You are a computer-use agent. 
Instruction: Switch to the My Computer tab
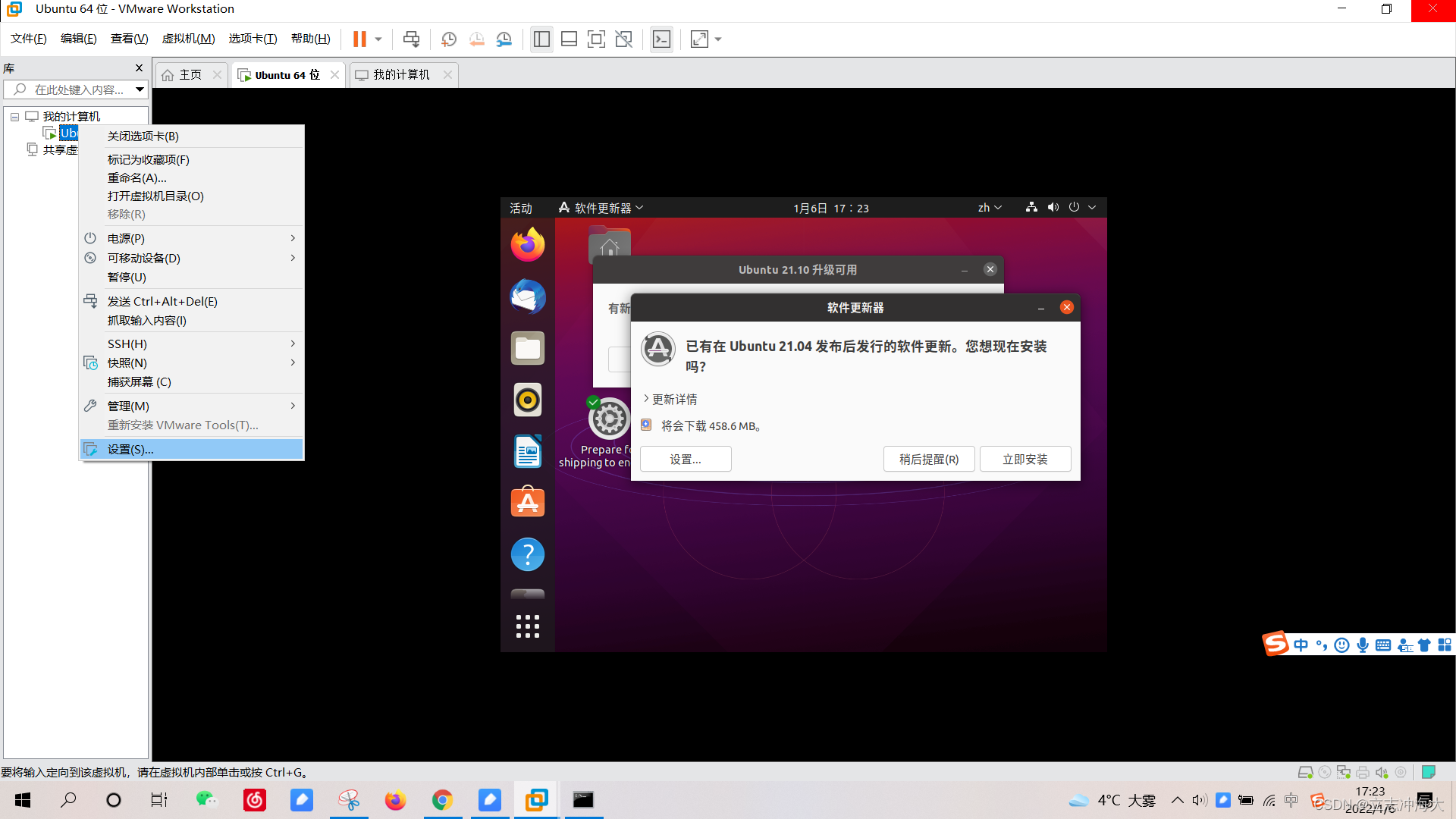point(400,74)
